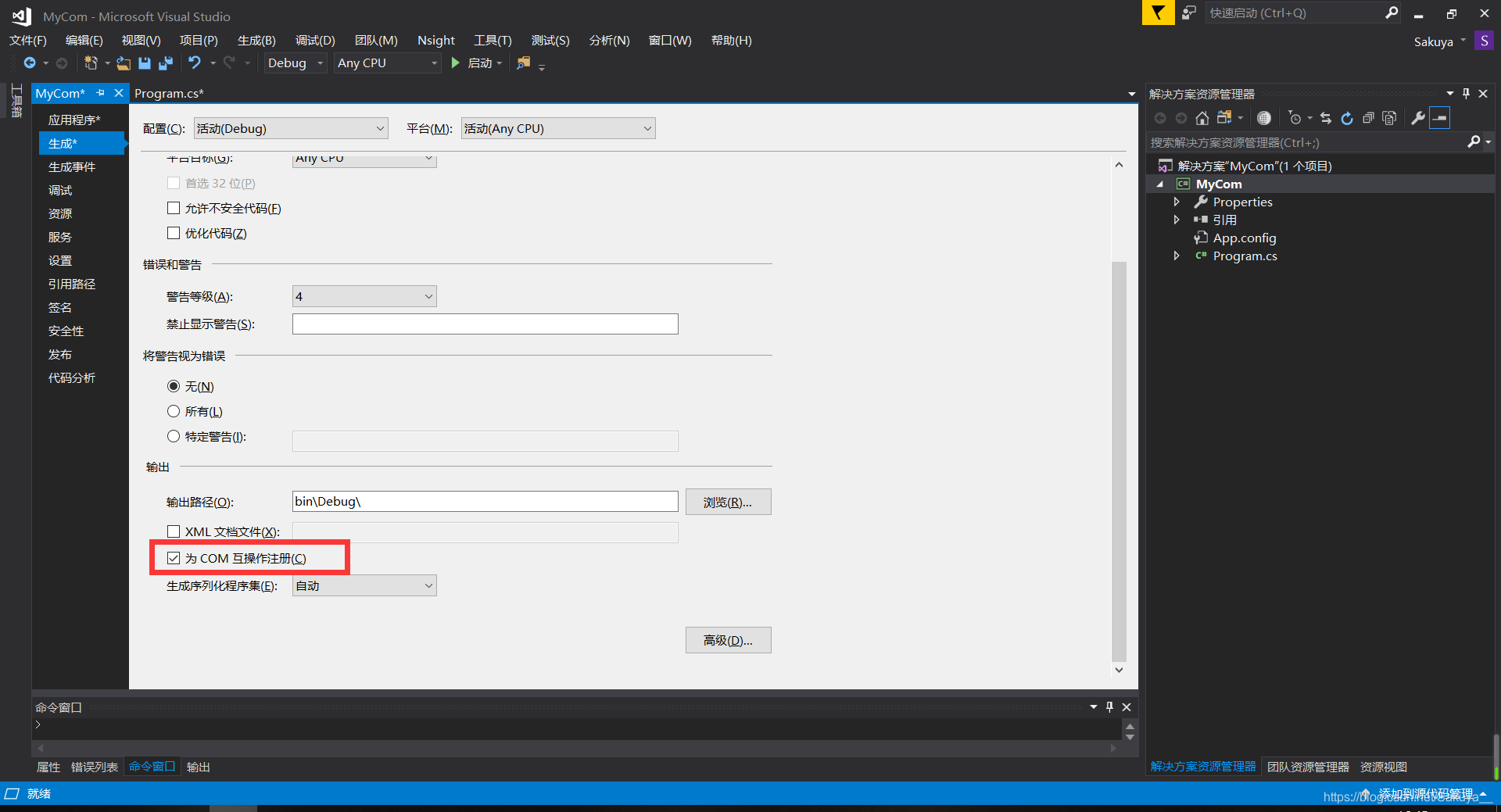This screenshot has width=1501, height=812.
Task: Click the pin icon on MyCom tab
Action: (x=100, y=93)
